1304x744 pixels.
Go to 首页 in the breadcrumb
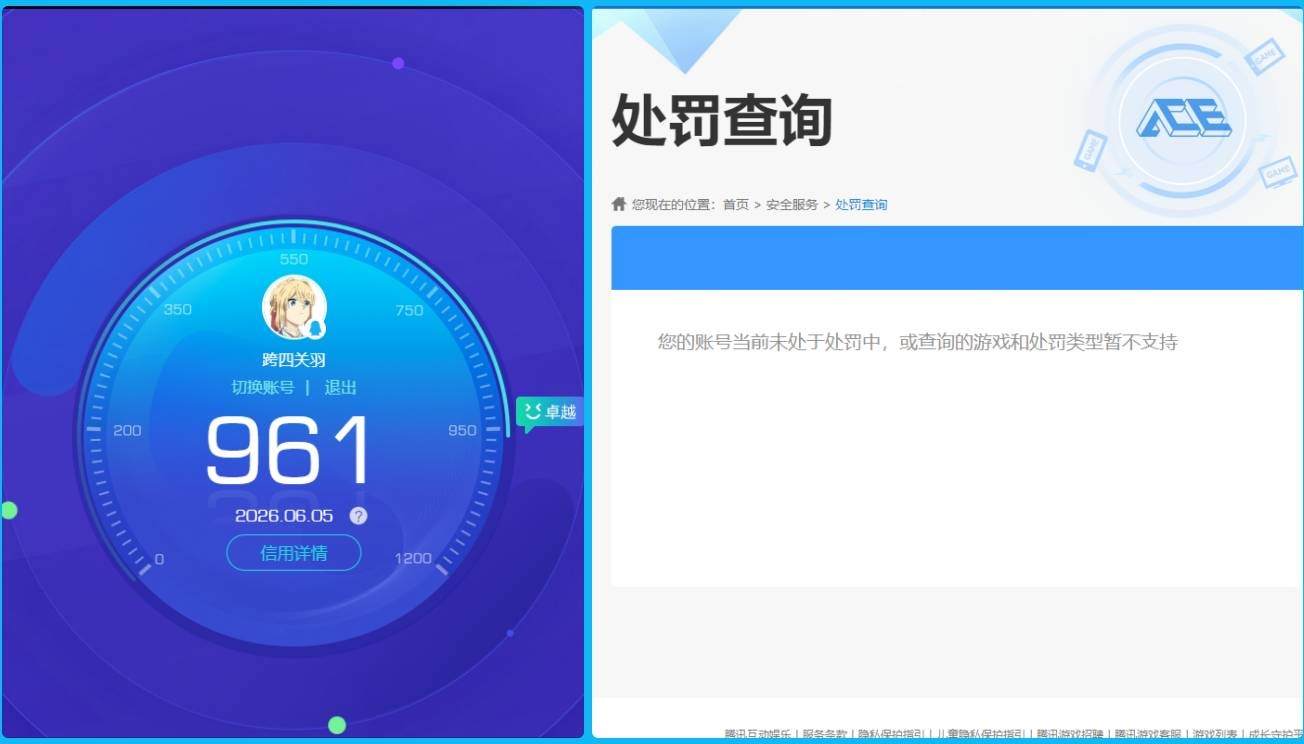click(x=736, y=205)
